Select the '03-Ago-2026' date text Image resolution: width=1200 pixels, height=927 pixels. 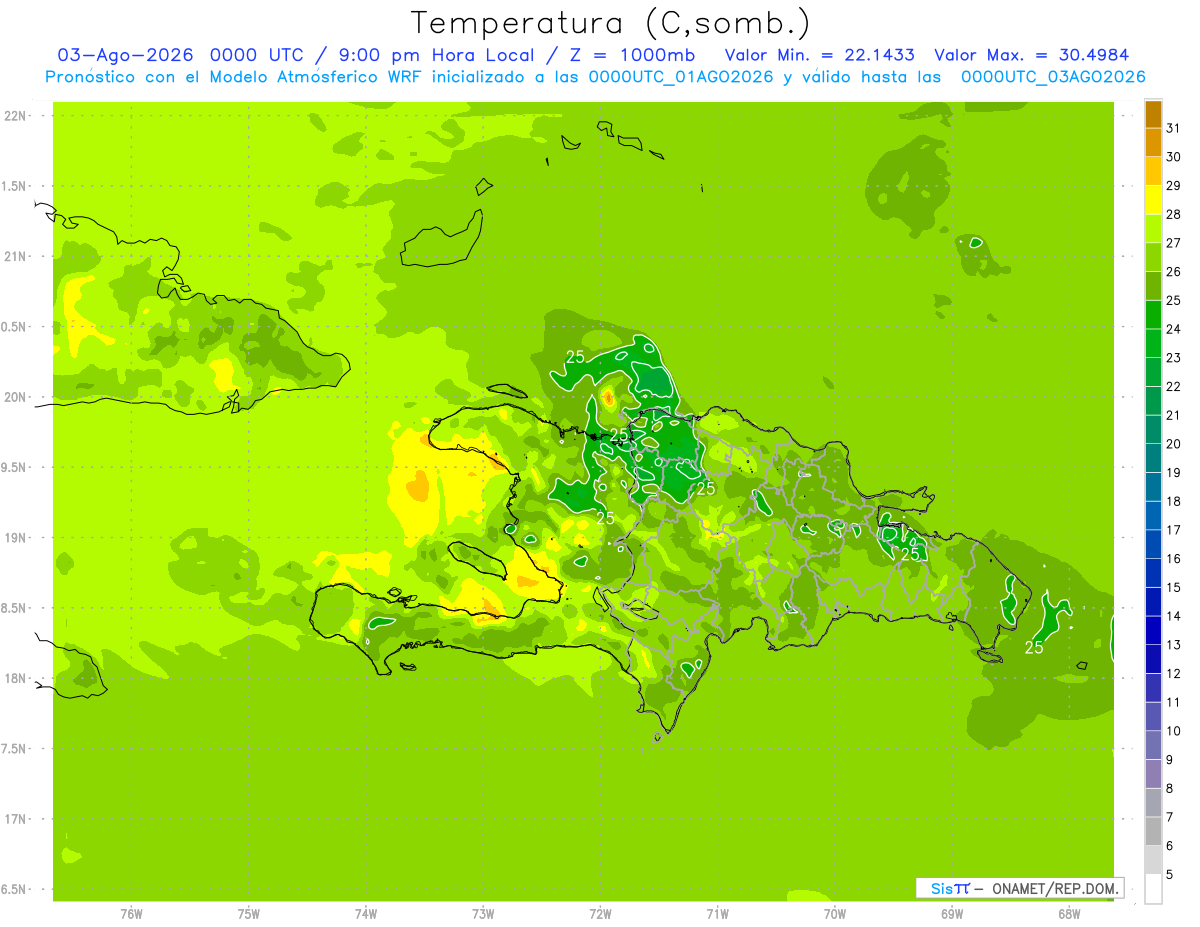pyautogui.click(x=126, y=55)
